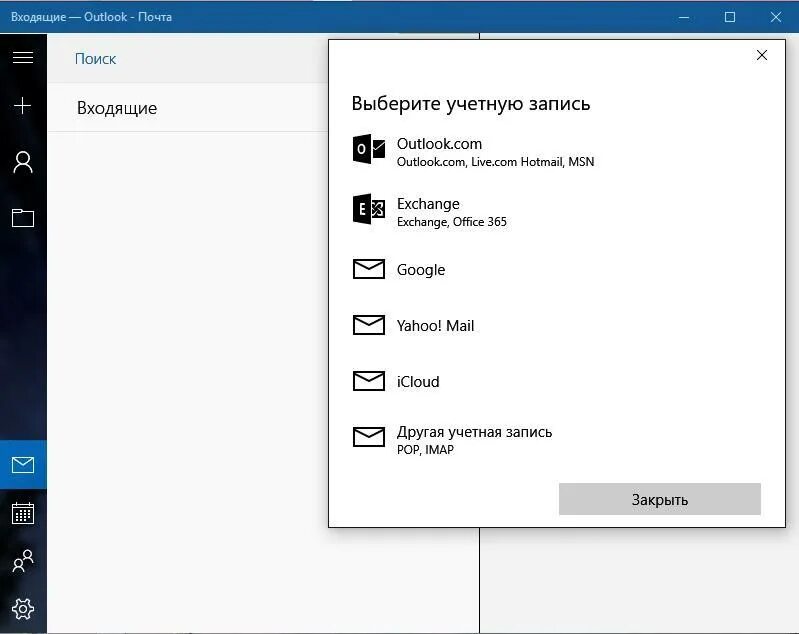Click the Поиск search field
Screen dimensions: 799x634
pos(189,59)
